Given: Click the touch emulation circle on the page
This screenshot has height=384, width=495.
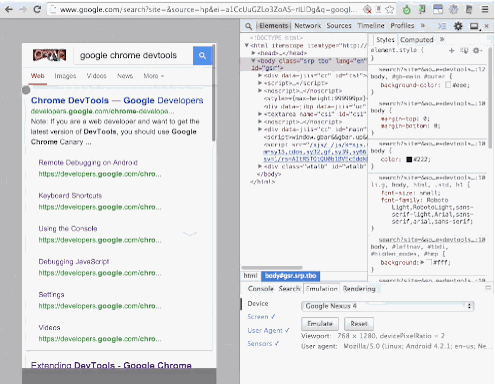Looking at the screenshot, I should point(26,90).
